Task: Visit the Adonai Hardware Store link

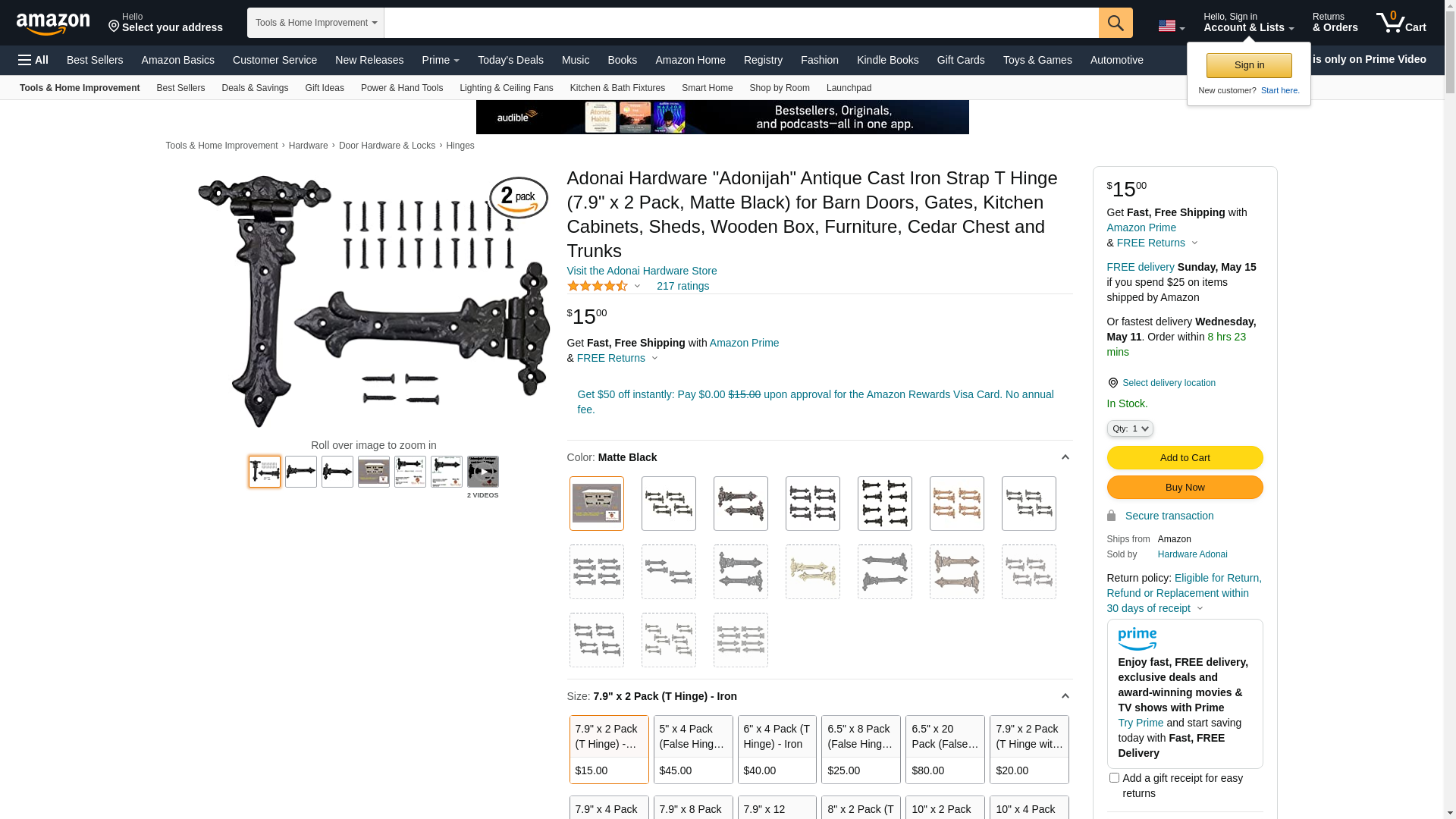Action: click(642, 271)
